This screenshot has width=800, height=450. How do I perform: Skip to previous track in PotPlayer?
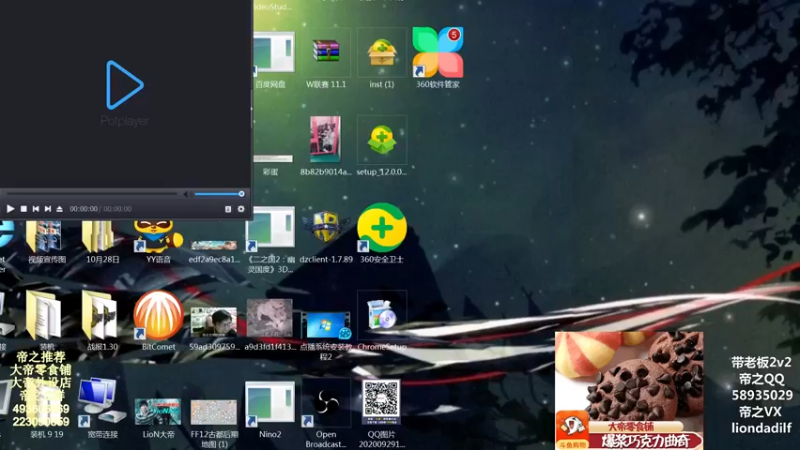36,209
